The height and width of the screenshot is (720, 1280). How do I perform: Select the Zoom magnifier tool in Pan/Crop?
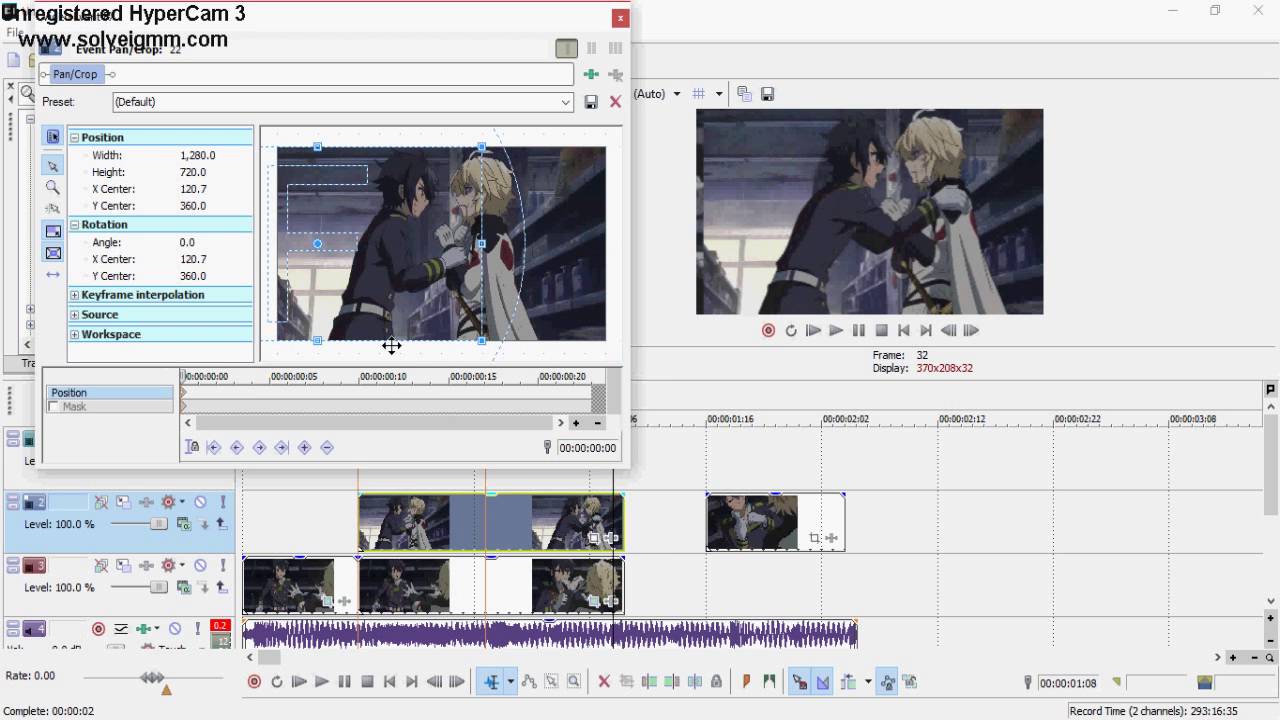point(53,187)
